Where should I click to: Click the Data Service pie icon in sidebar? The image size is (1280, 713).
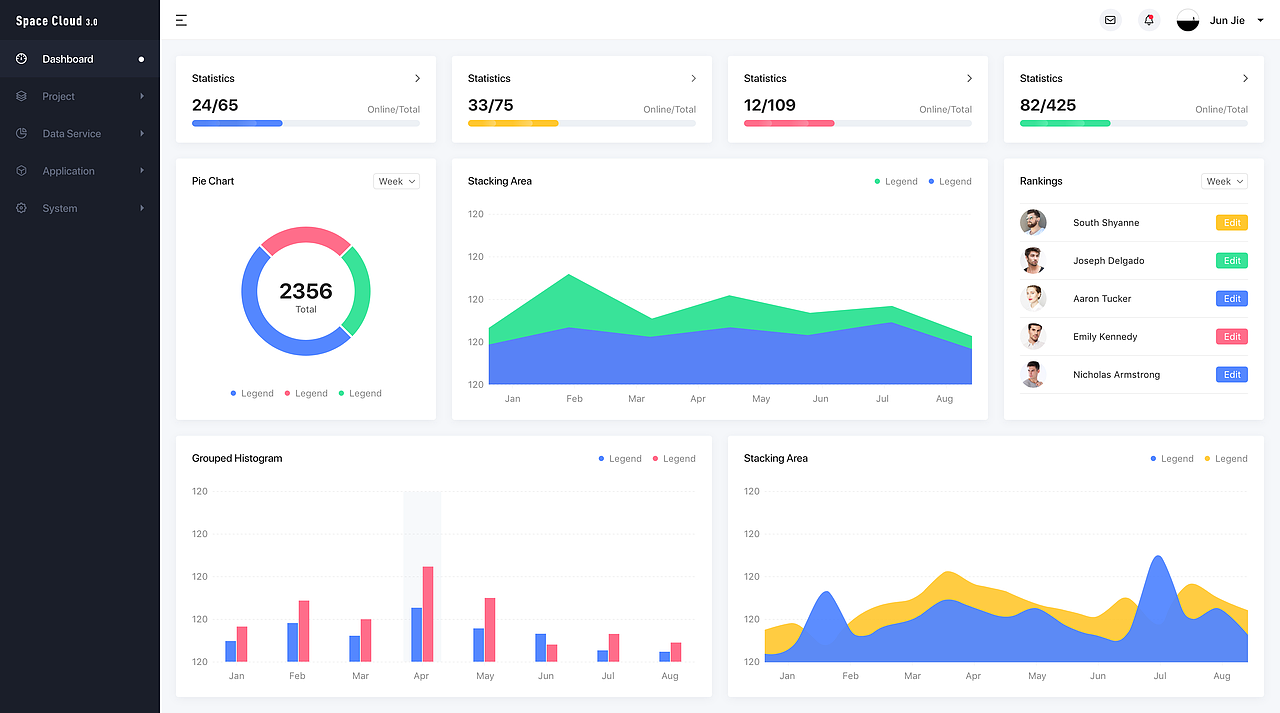21,133
